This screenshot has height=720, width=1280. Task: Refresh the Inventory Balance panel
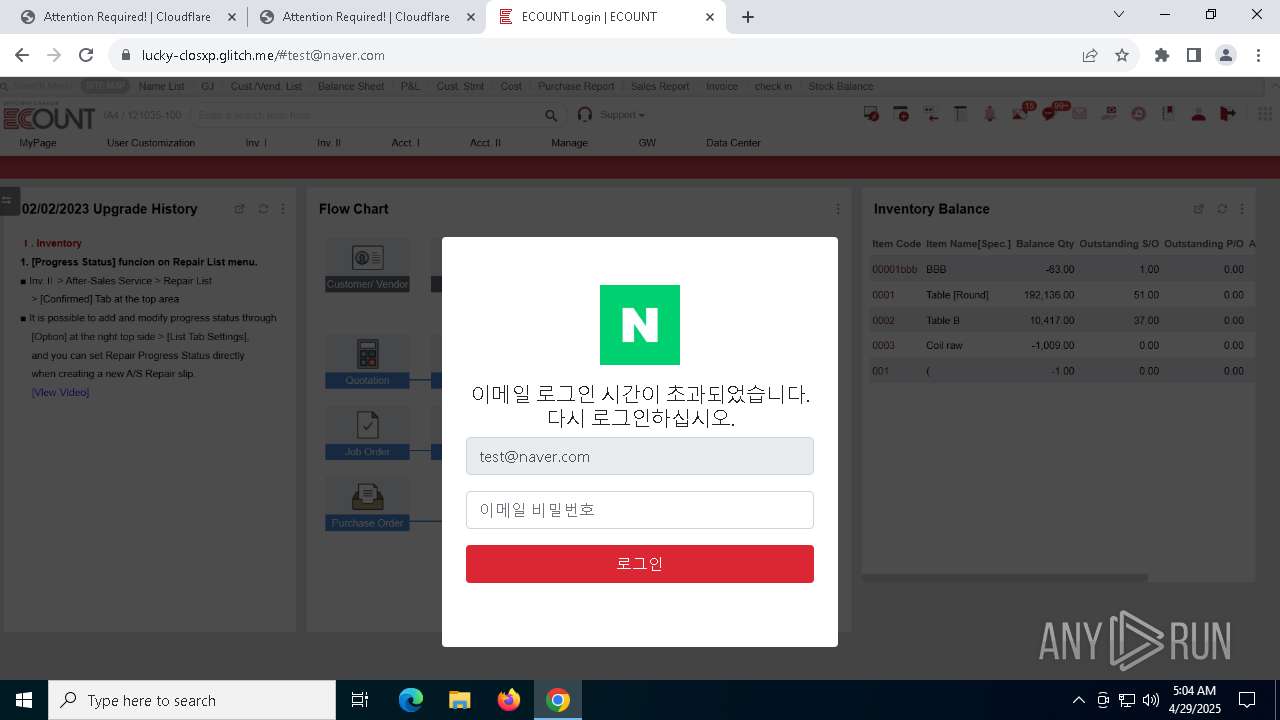coord(1222,209)
